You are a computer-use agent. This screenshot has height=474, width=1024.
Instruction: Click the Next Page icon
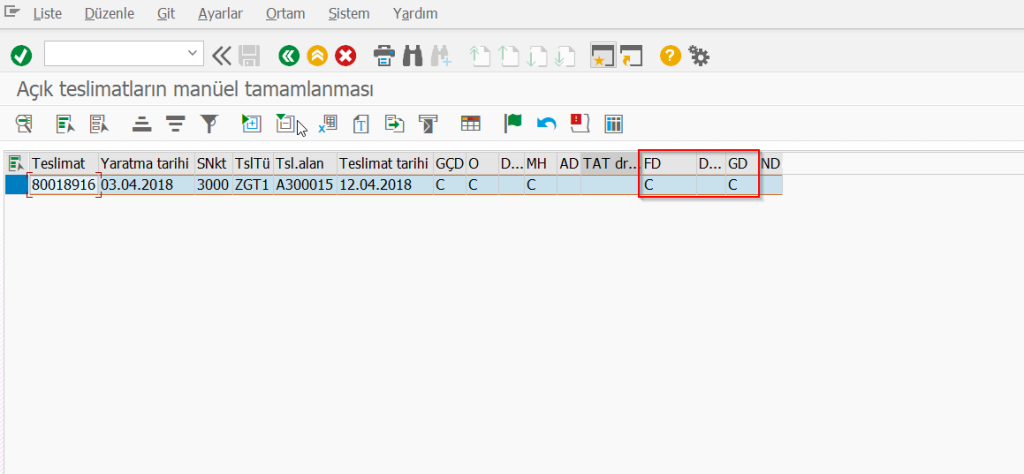[537, 56]
